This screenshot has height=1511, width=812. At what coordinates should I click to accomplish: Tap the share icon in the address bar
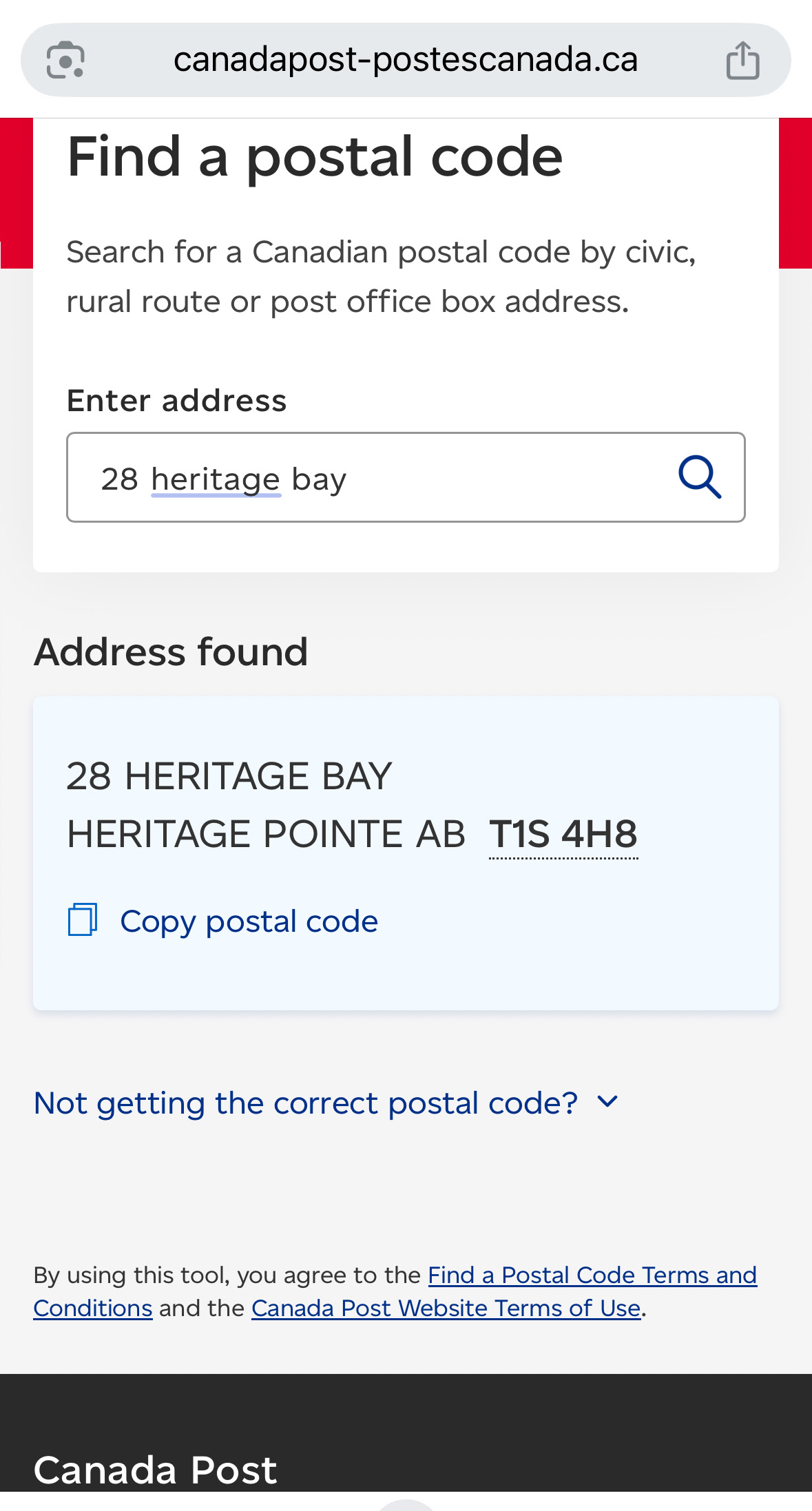click(x=742, y=61)
